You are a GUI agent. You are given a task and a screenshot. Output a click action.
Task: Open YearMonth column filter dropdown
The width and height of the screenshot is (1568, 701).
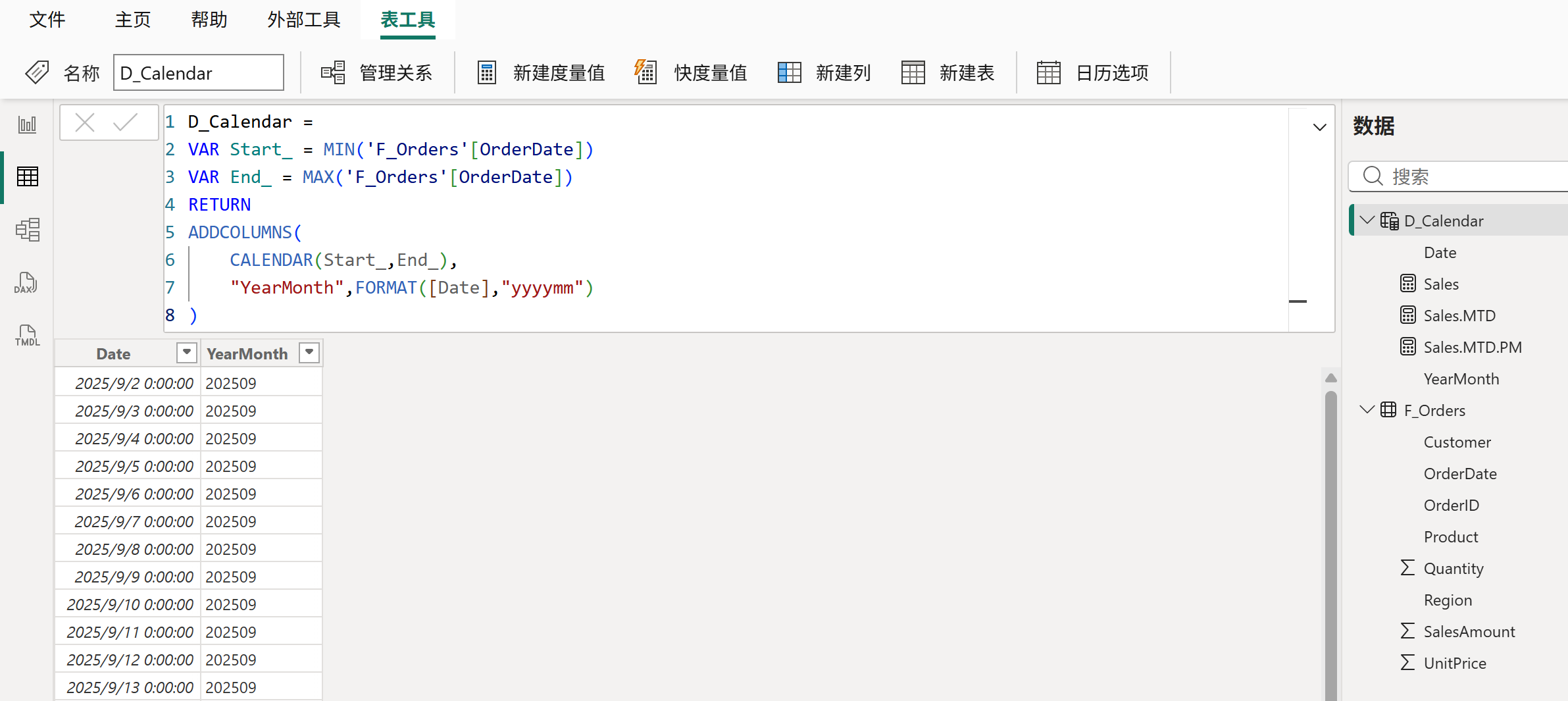click(309, 353)
